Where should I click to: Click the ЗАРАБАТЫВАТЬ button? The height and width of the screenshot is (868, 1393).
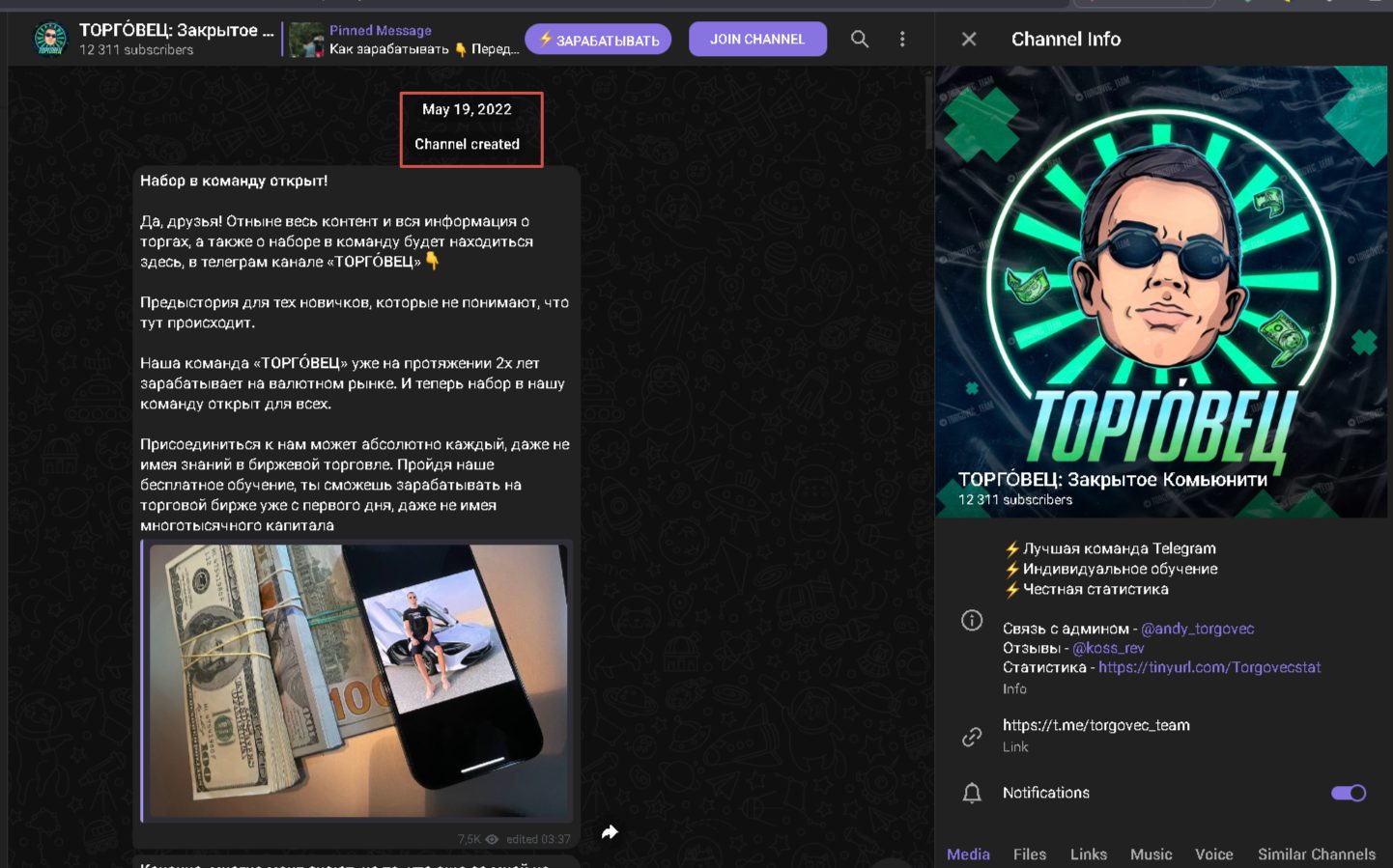pos(598,40)
